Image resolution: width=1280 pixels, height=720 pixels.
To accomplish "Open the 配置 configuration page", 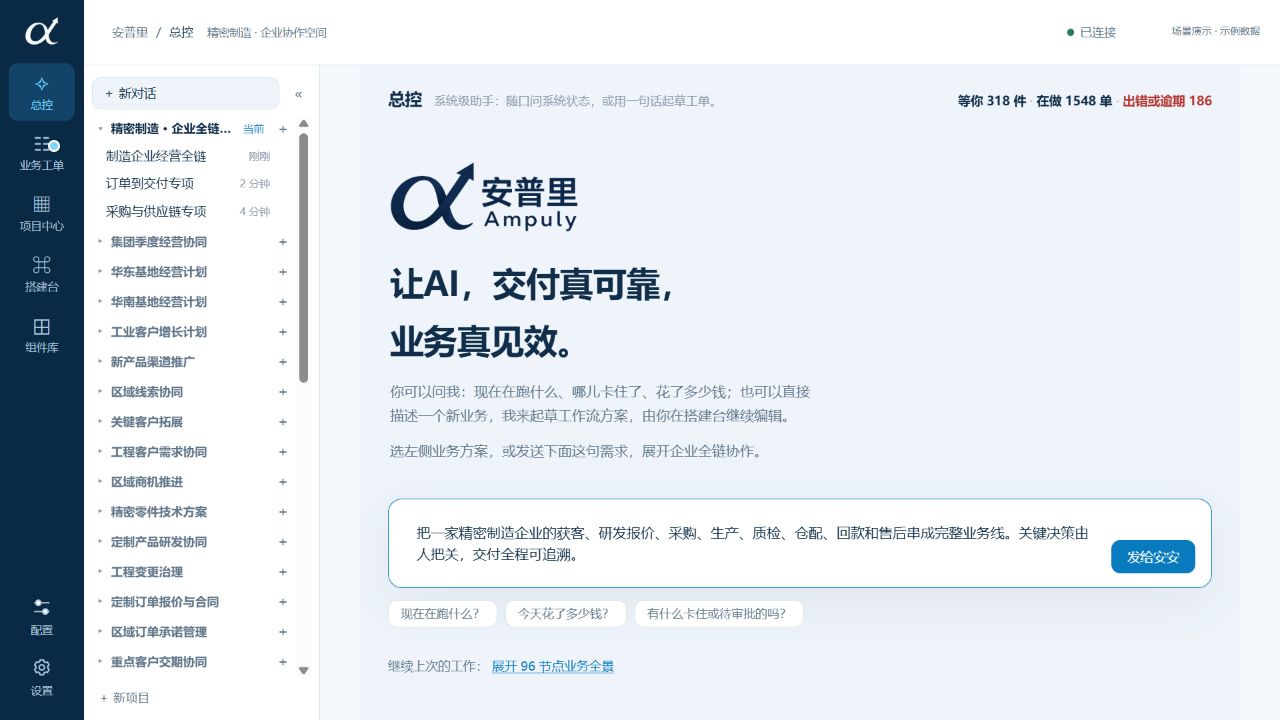I will [x=42, y=617].
